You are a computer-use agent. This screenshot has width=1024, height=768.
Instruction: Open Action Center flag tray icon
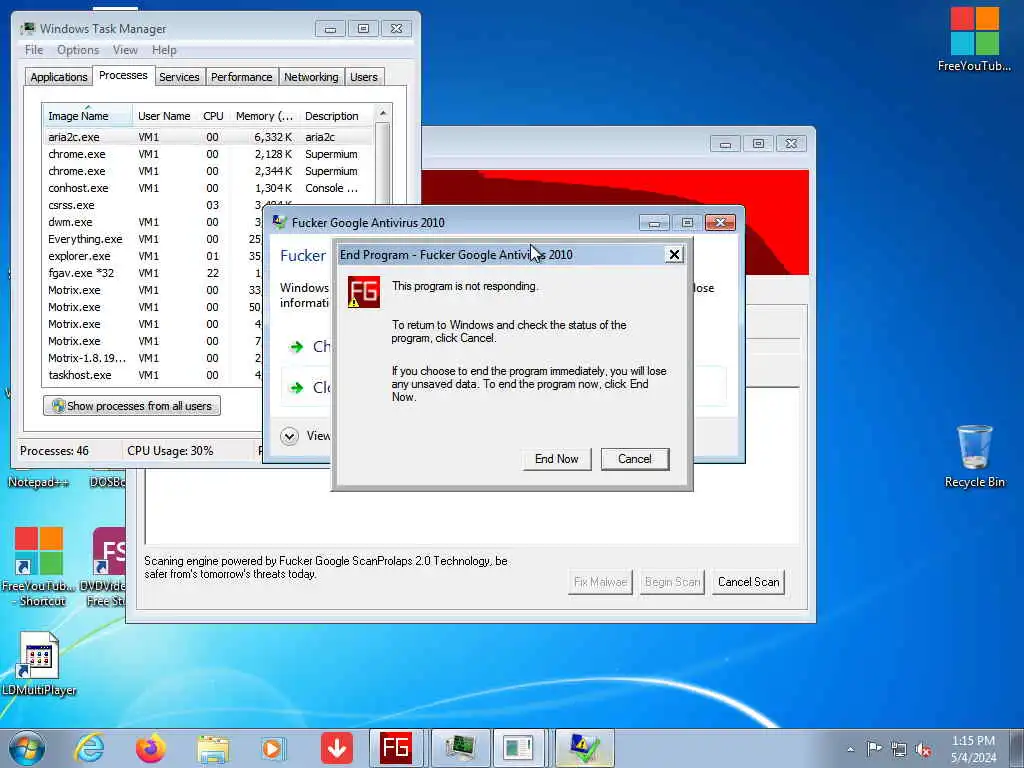[874, 749]
